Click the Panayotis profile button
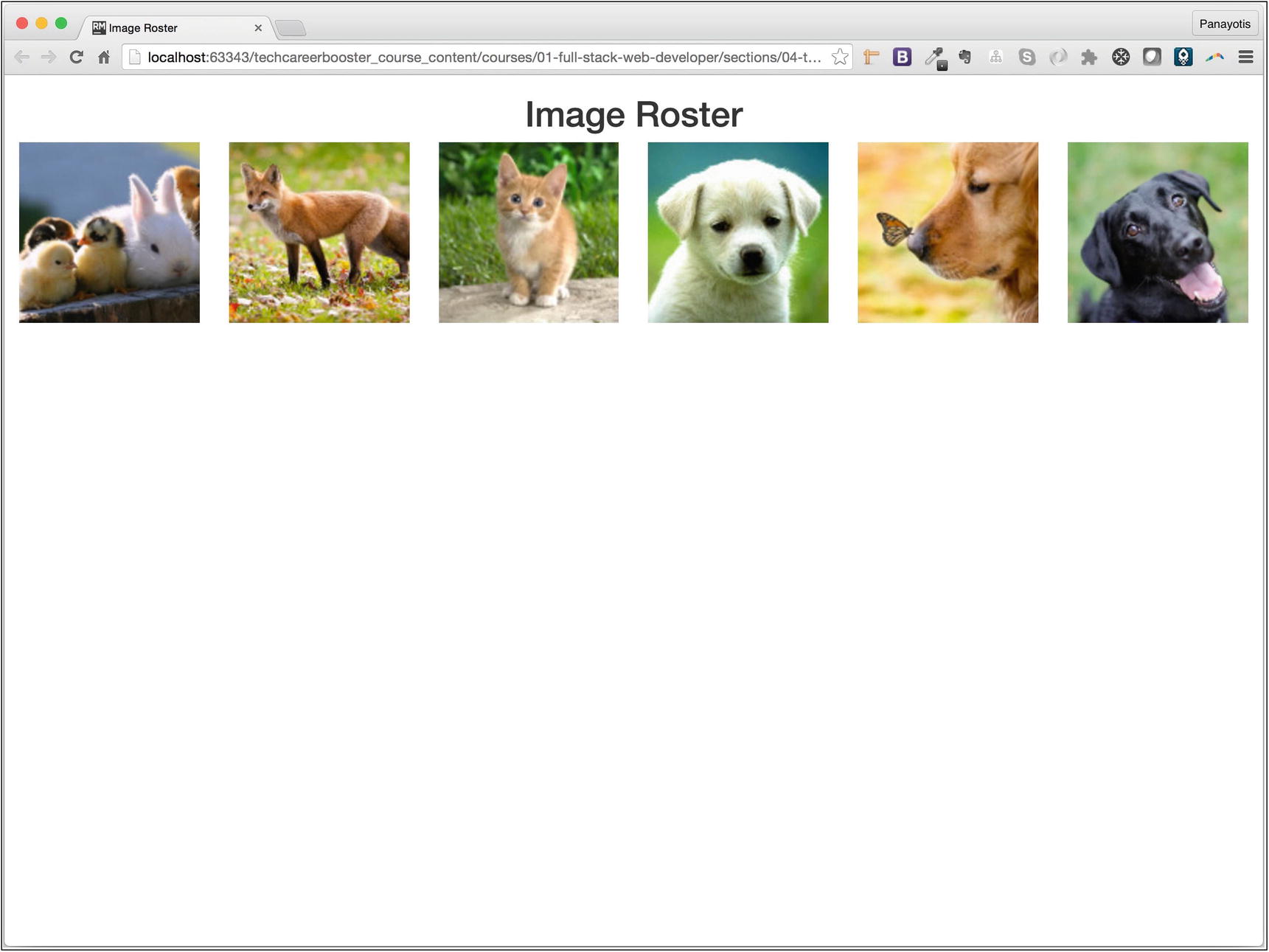 point(1225,24)
